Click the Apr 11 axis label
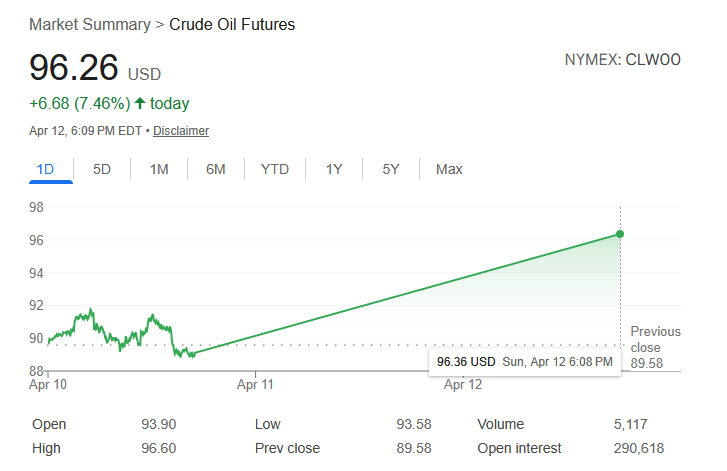 (x=255, y=384)
